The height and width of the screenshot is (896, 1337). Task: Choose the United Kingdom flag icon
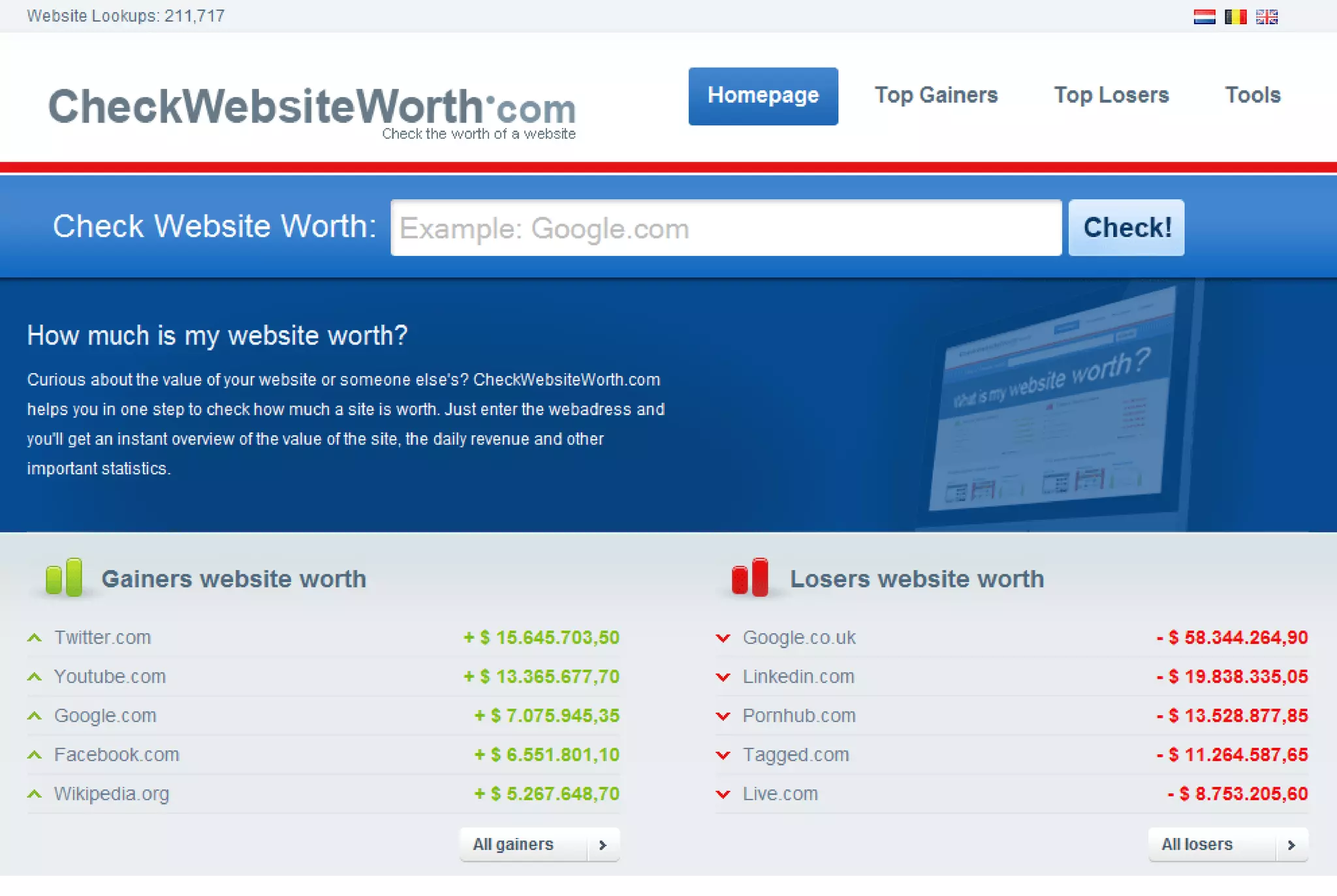1266,16
